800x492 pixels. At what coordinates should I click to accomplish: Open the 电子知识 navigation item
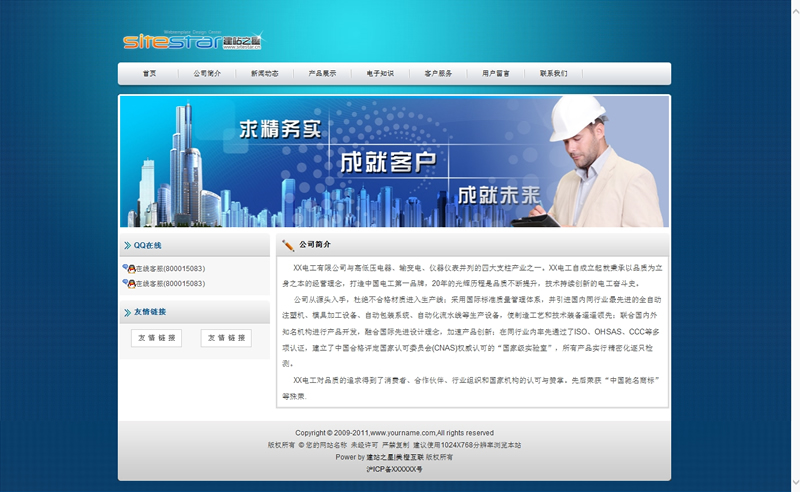tap(380, 74)
